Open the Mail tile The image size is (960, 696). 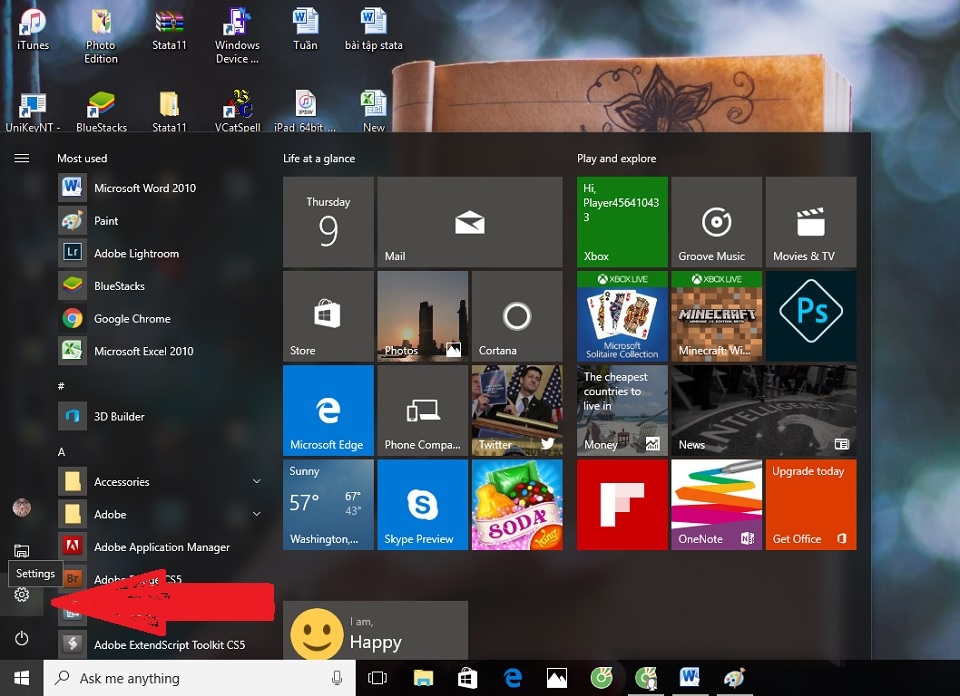[x=469, y=222]
